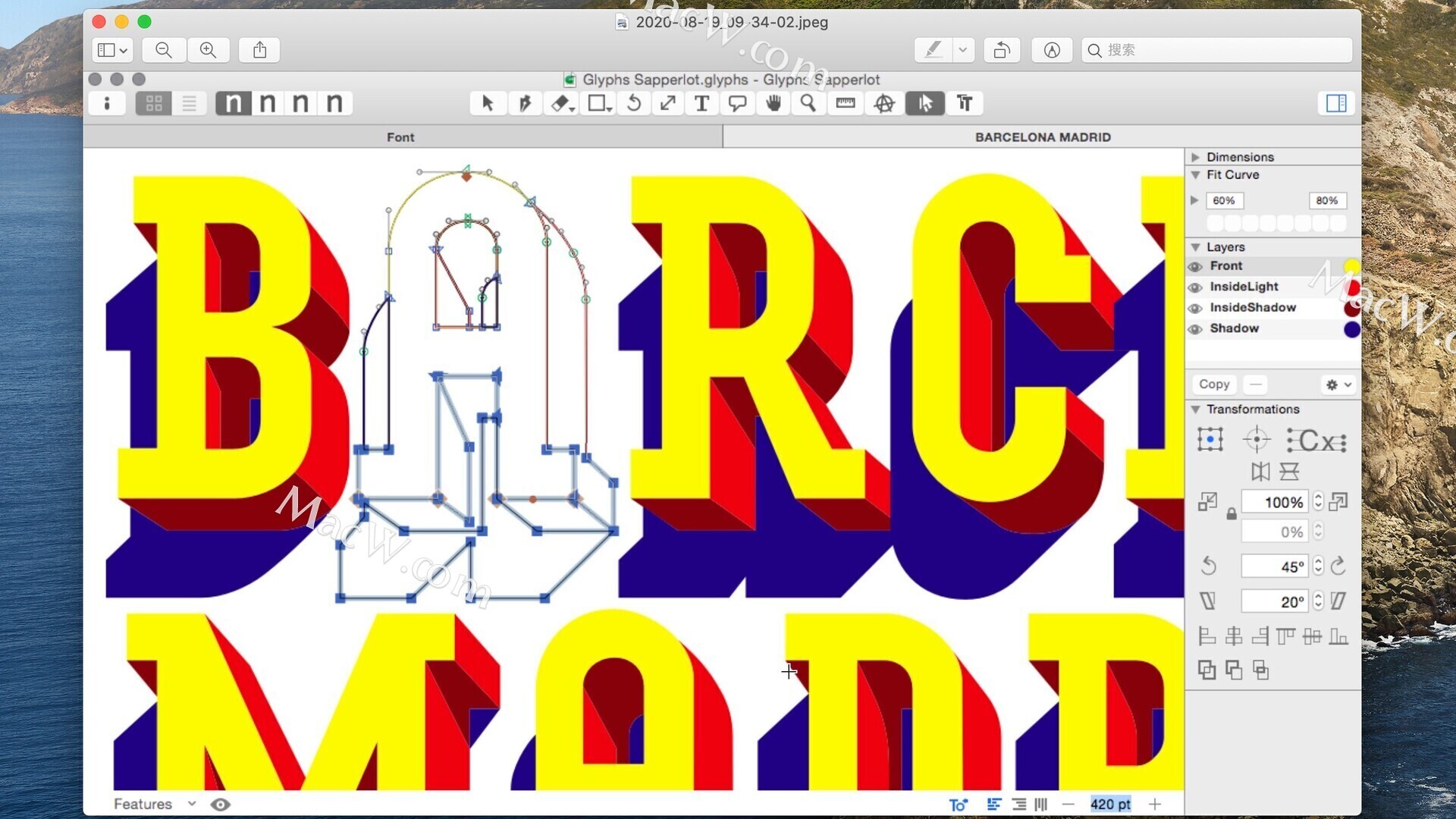1456x819 pixels.
Task: Switch to the Font tab
Action: [401, 137]
